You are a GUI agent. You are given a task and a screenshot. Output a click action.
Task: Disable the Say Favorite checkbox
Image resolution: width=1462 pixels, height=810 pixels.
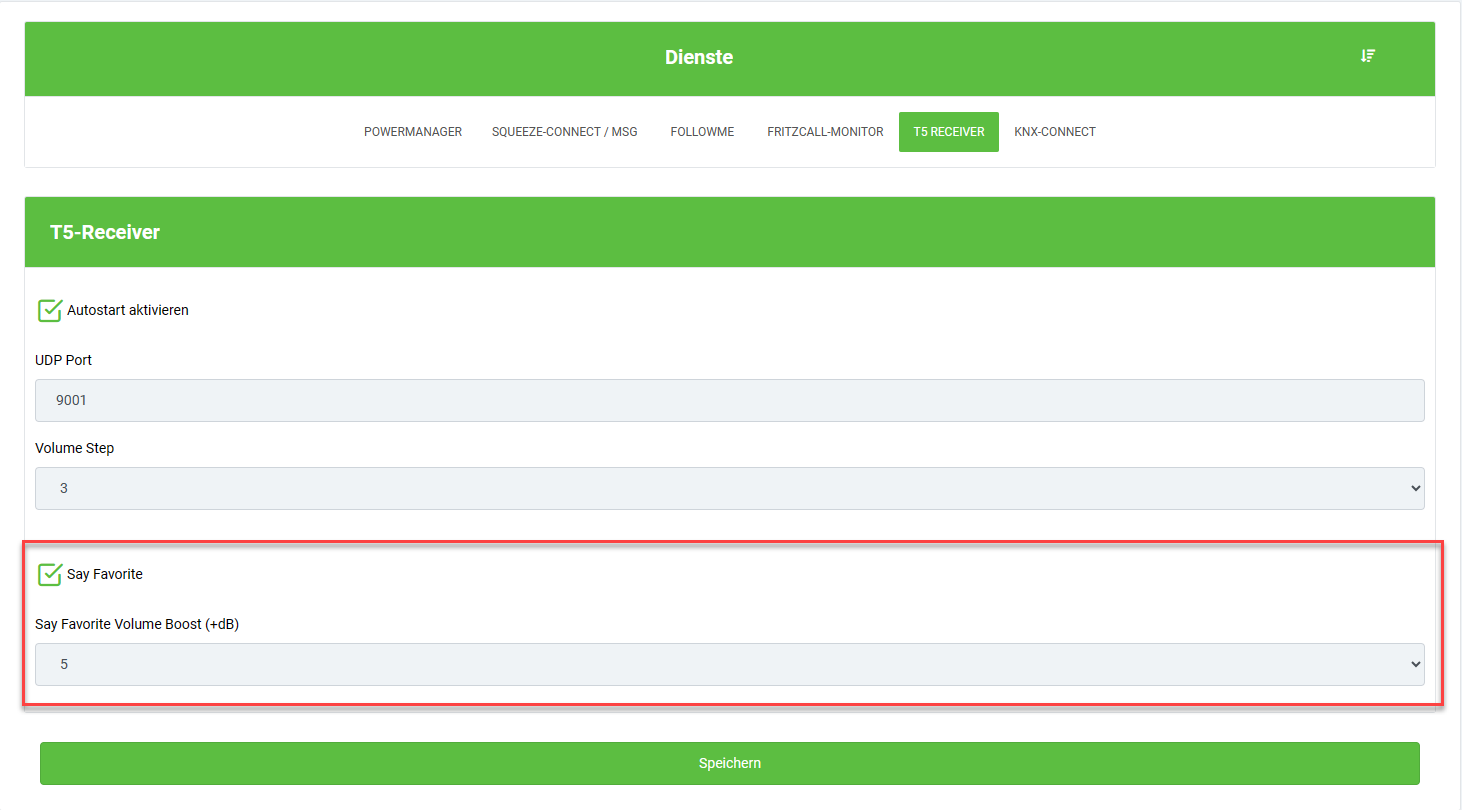click(50, 574)
